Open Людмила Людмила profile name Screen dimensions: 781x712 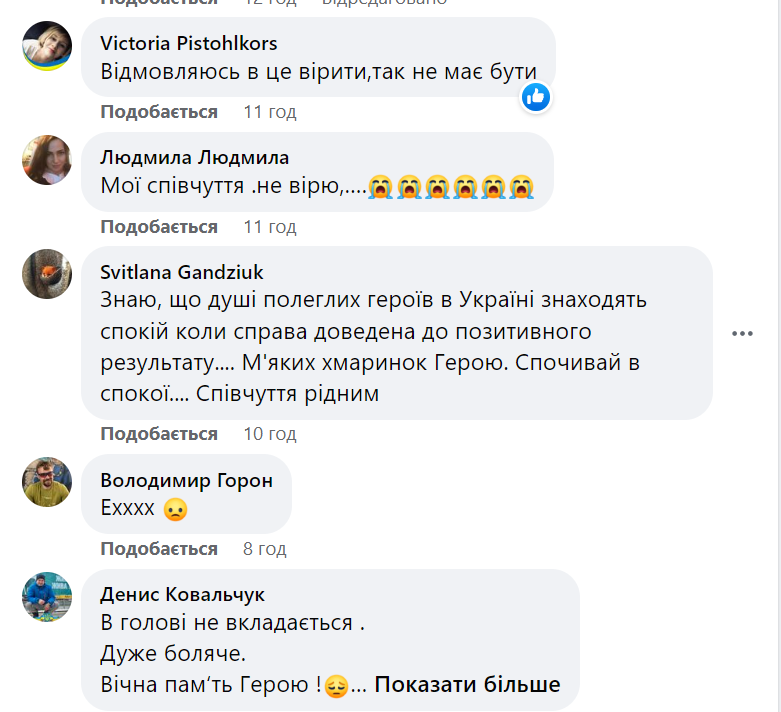(x=194, y=158)
